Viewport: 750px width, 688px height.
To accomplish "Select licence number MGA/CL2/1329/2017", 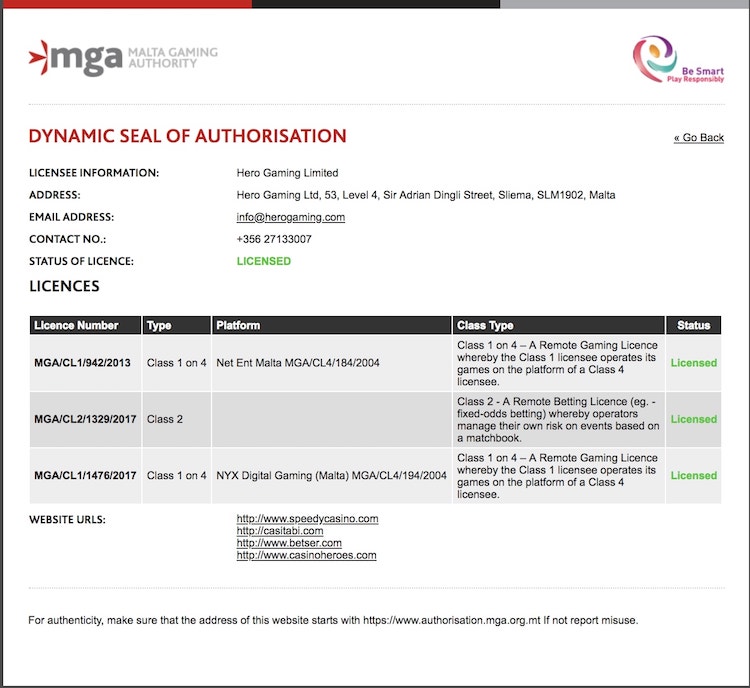I will pyautogui.click(x=85, y=419).
